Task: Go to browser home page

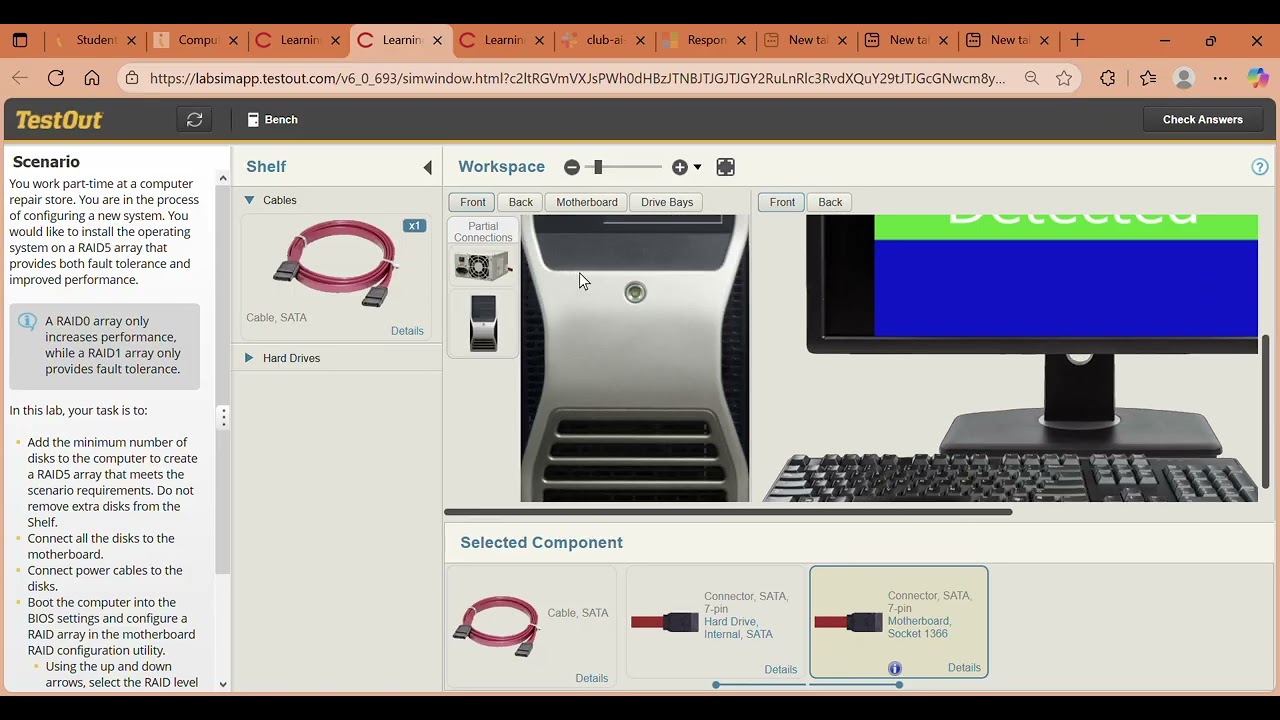Action: [92, 78]
